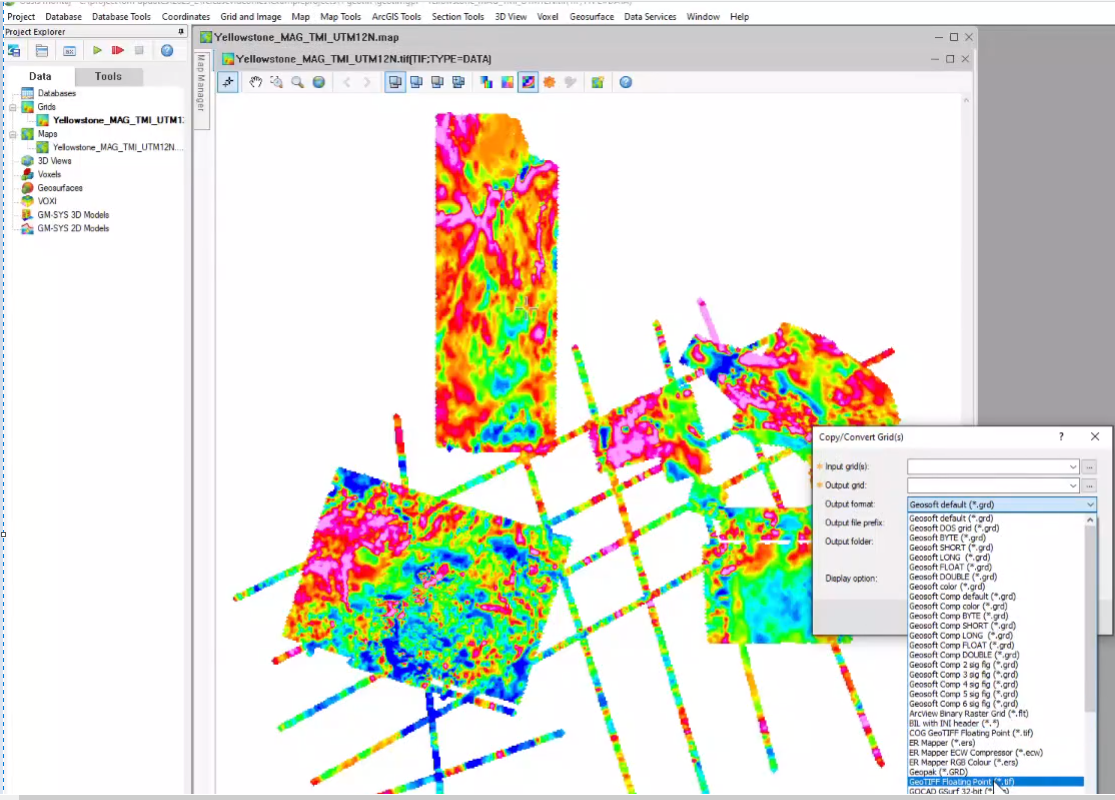Select the Pan hand tool
The image size is (1115, 800).
tap(255, 82)
